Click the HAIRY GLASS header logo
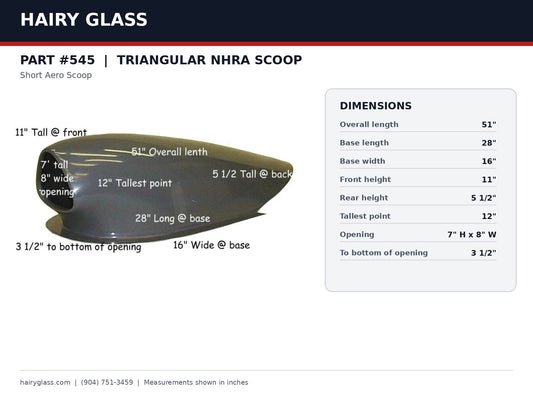 click(x=84, y=20)
